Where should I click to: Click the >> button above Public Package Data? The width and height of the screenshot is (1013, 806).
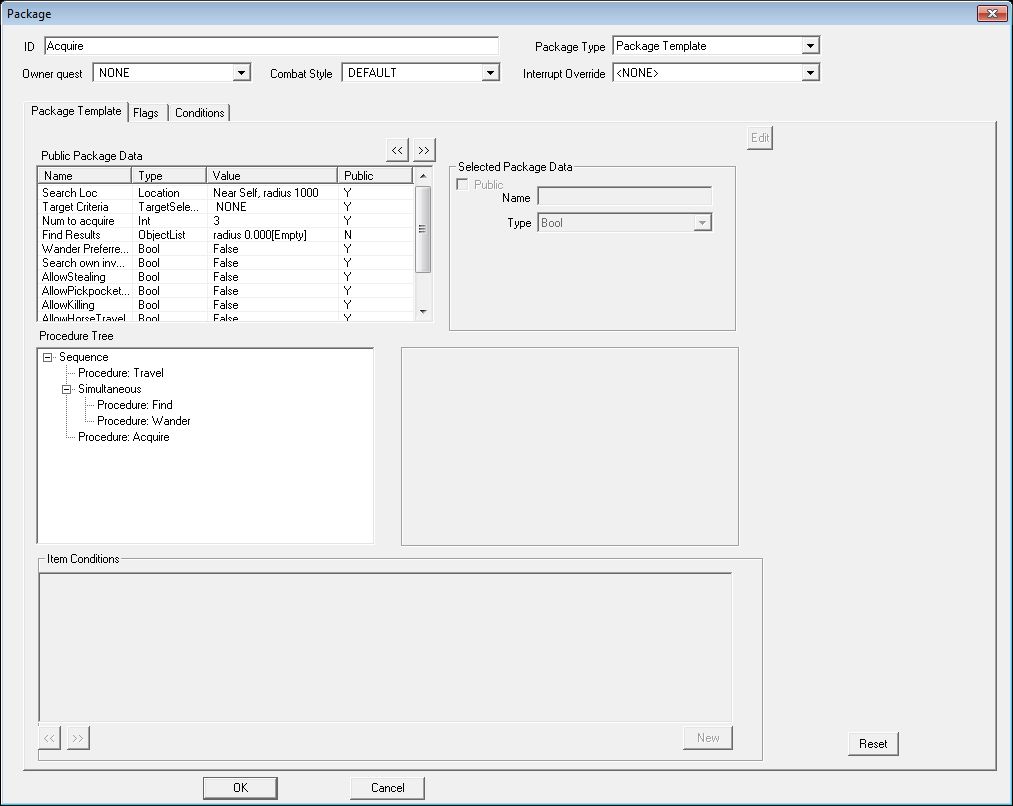(424, 150)
